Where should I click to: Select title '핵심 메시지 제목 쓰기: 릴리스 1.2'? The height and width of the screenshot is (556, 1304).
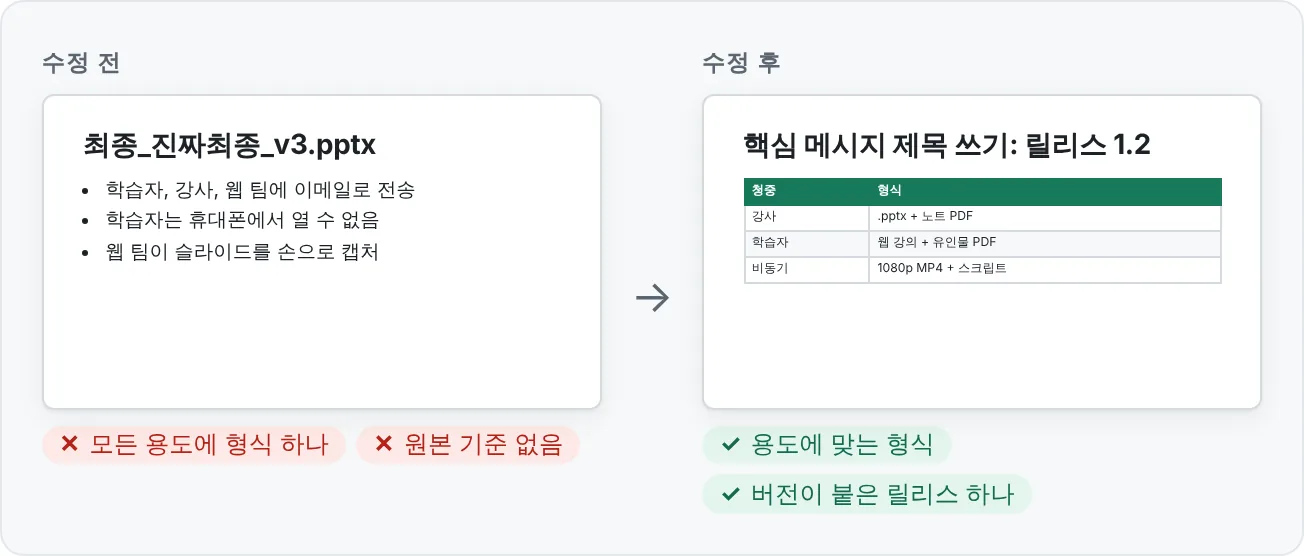[947, 145]
